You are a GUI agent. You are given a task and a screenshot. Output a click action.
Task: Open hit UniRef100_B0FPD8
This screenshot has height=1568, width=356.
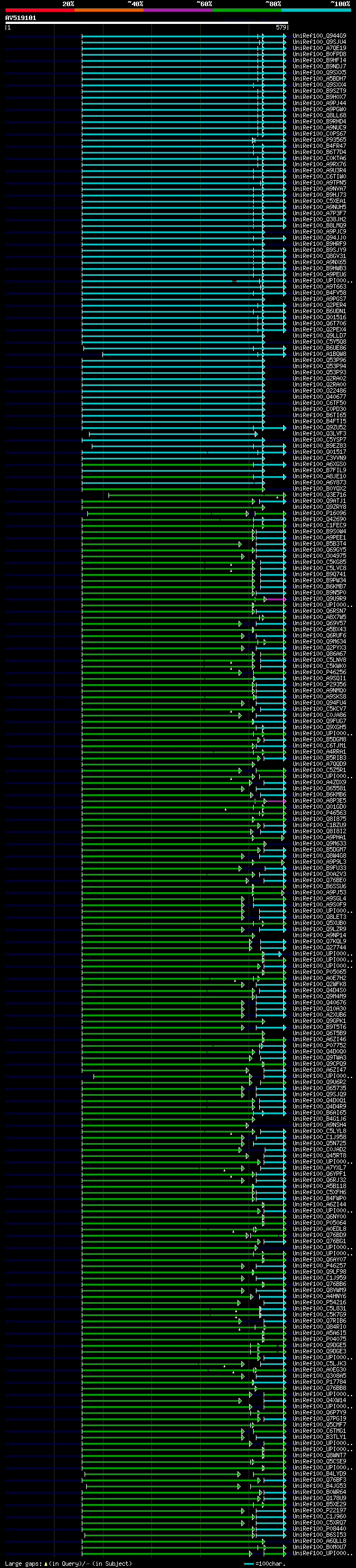tap(319, 54)
